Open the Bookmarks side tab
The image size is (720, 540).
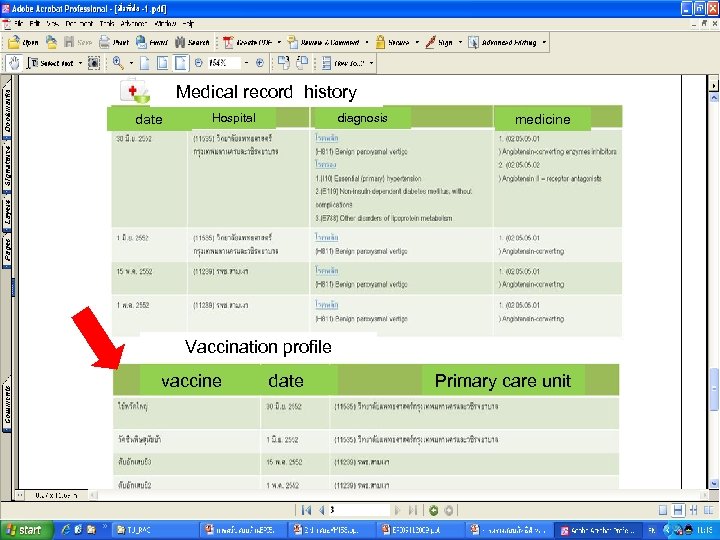(7, 110)
